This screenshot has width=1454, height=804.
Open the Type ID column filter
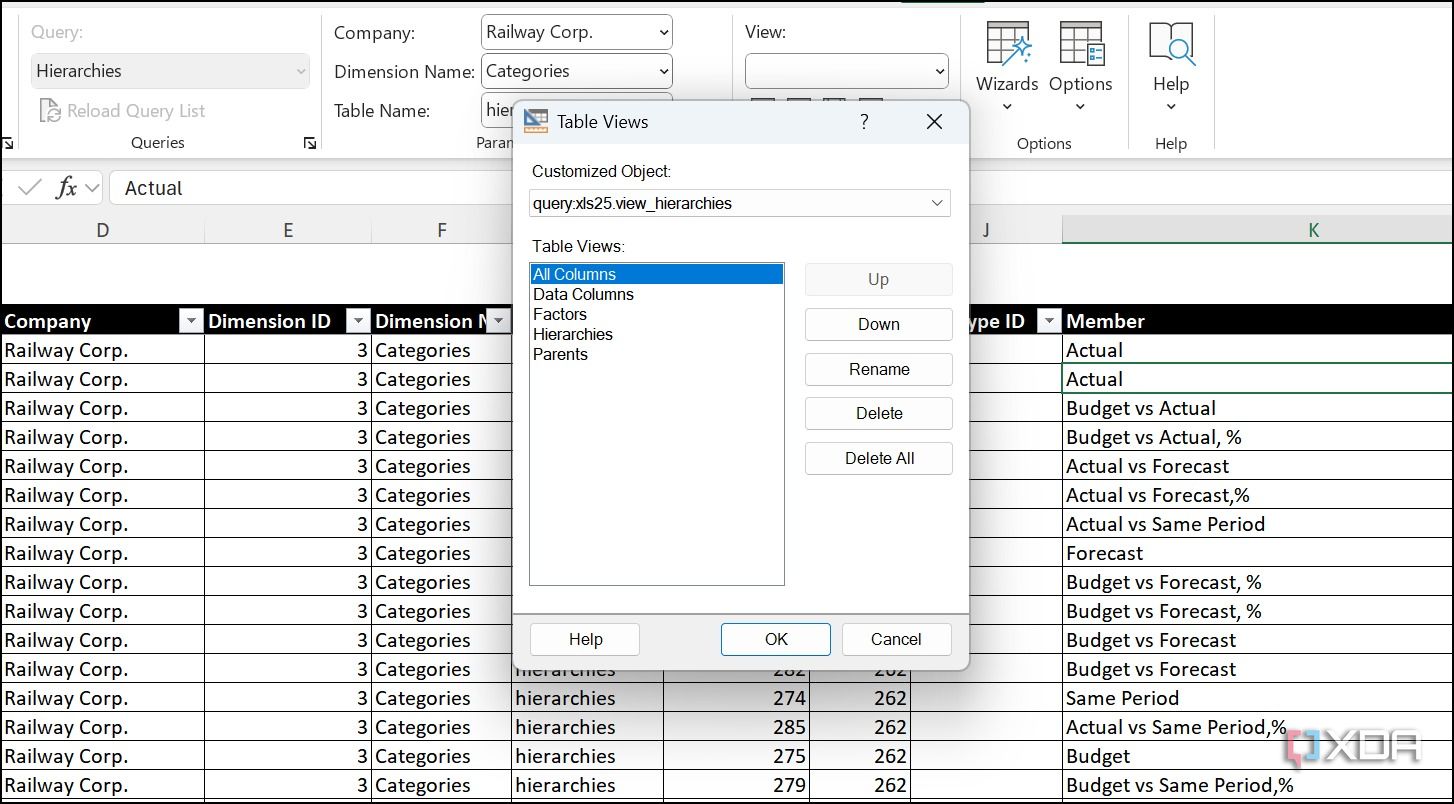1048,321
